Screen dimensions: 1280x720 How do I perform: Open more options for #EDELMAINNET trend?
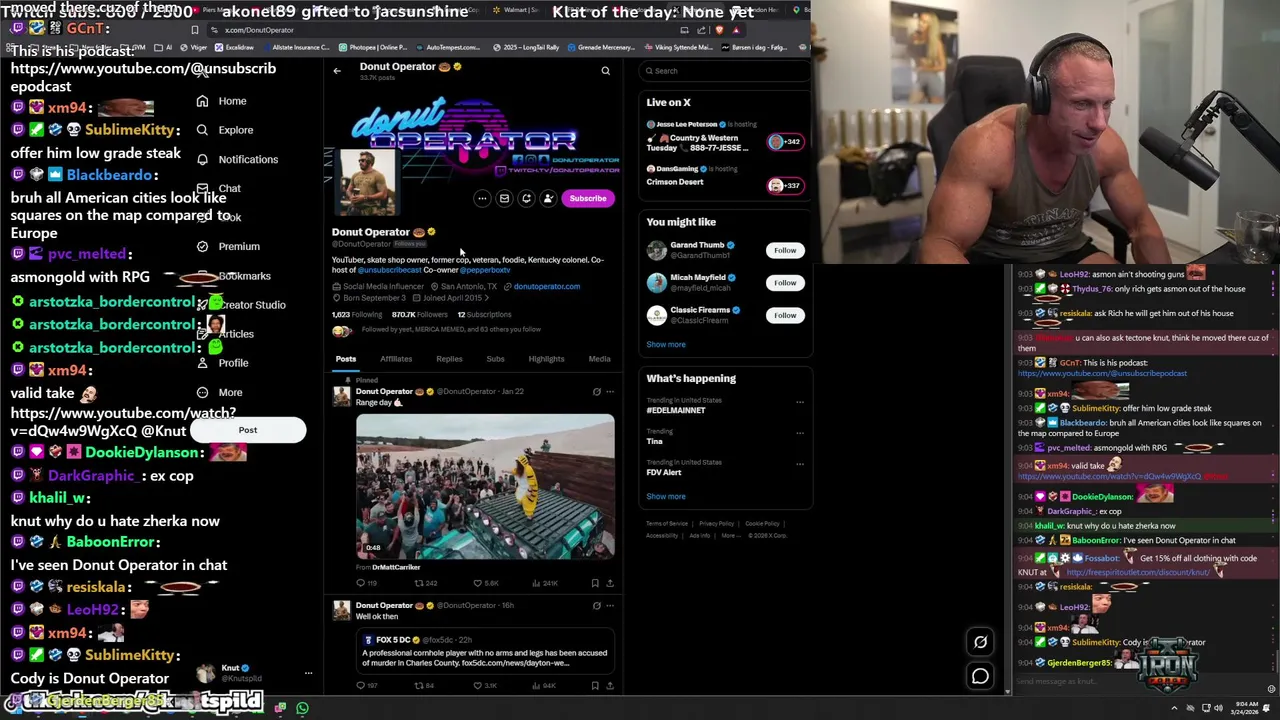pos(799,402)
